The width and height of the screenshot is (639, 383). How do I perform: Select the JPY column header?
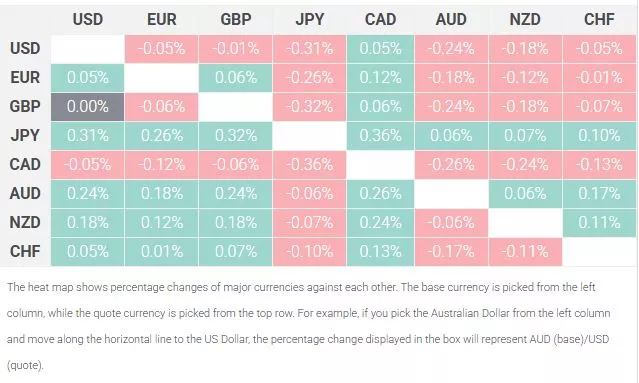pyautogui.click(x=310, y=19)
